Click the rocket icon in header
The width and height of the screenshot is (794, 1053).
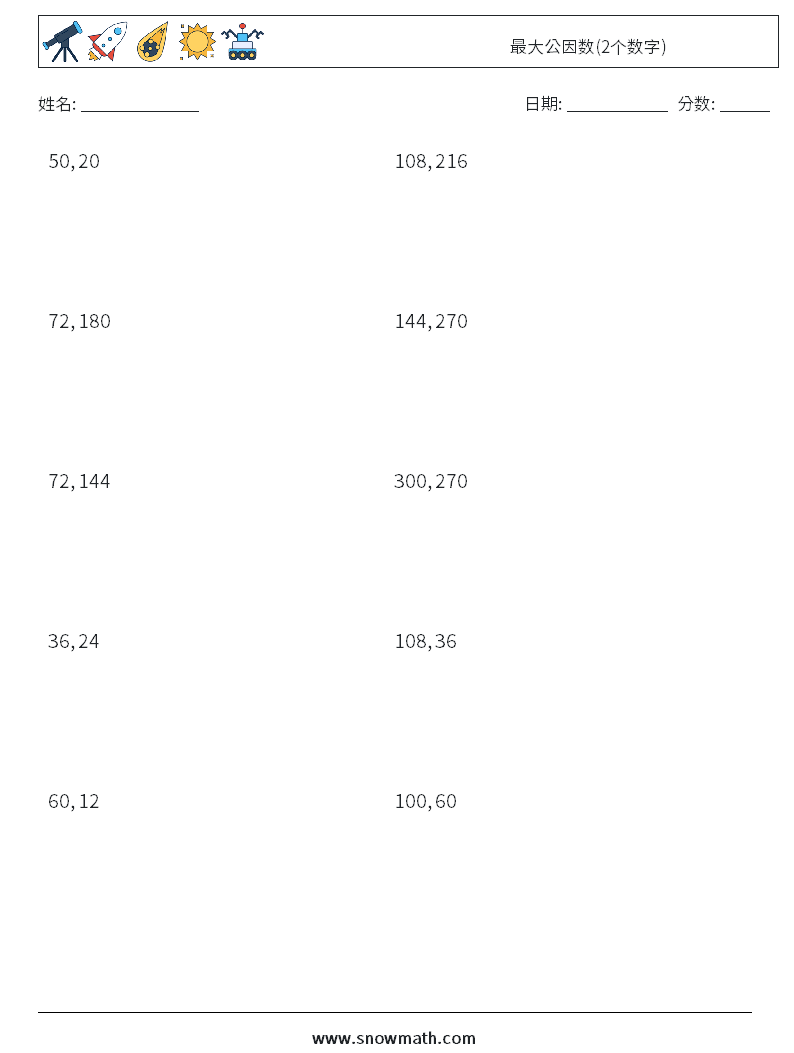point(107,42)
